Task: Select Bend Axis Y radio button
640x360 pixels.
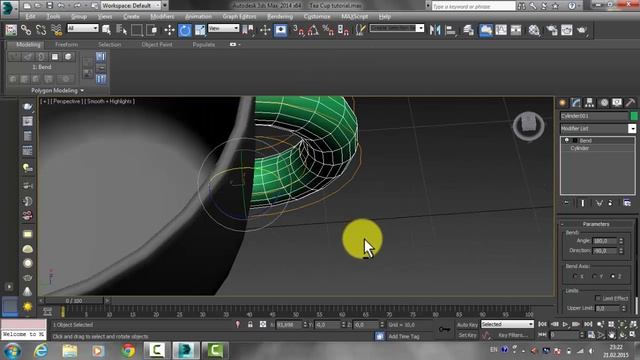Action: click(594, 276)
